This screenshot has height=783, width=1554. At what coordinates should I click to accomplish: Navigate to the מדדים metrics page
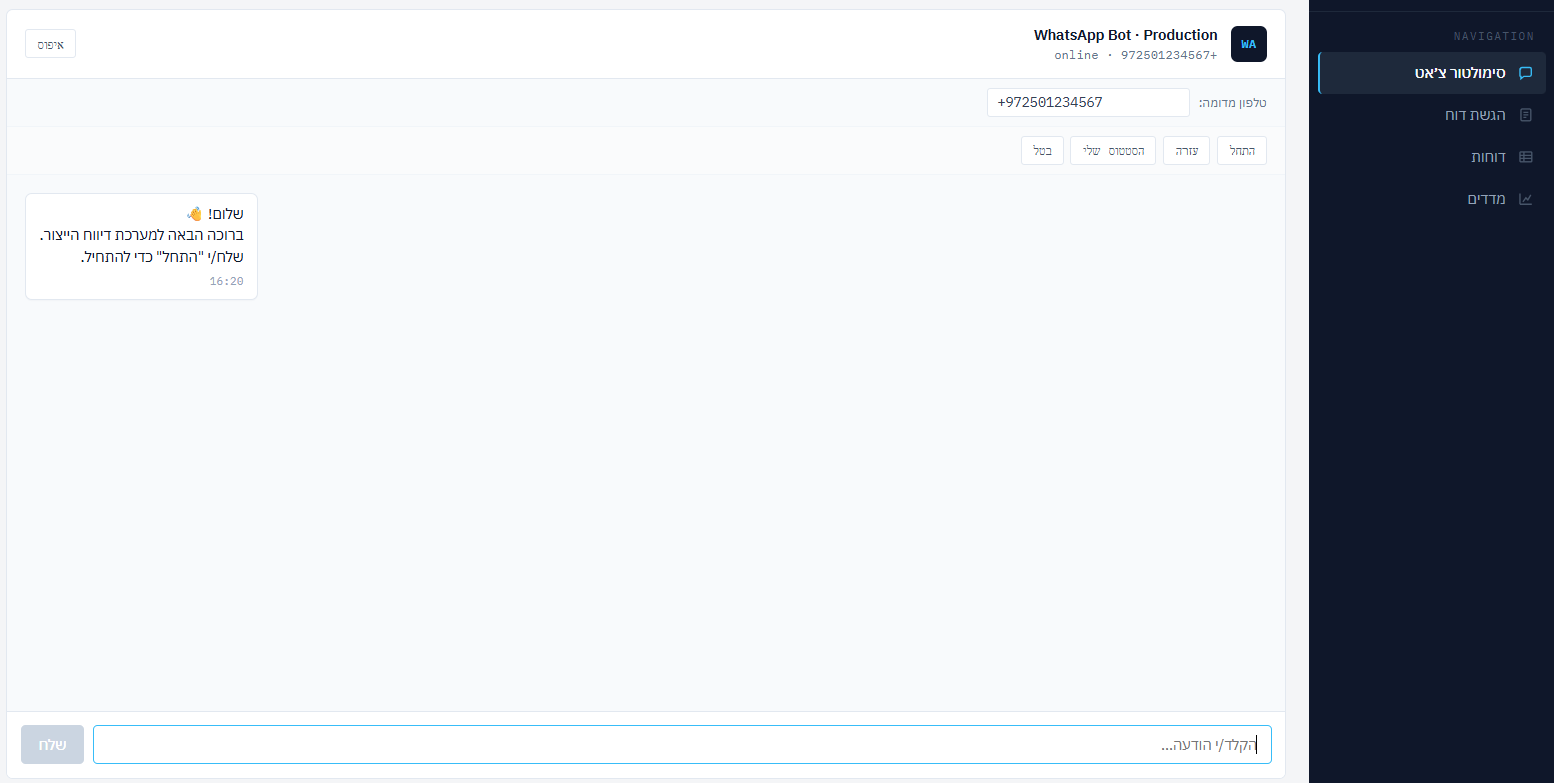[1432, 199]
